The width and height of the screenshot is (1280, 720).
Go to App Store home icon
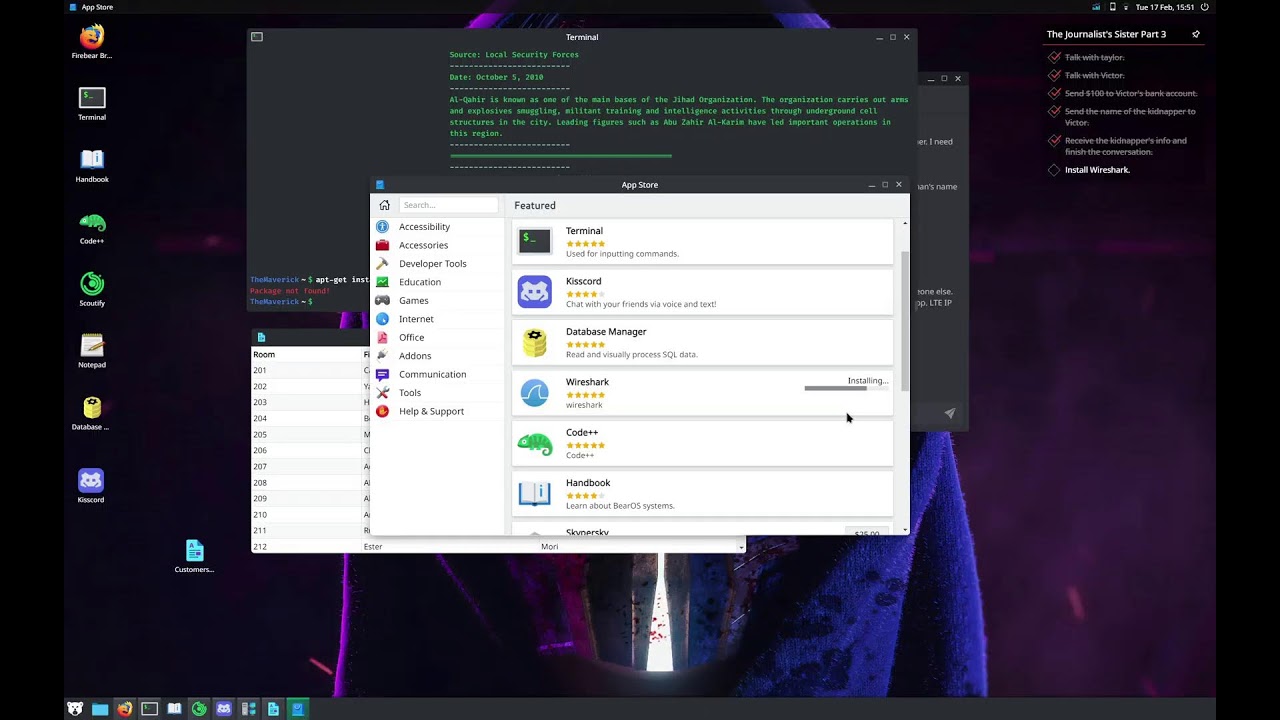[x=384, y=205]
